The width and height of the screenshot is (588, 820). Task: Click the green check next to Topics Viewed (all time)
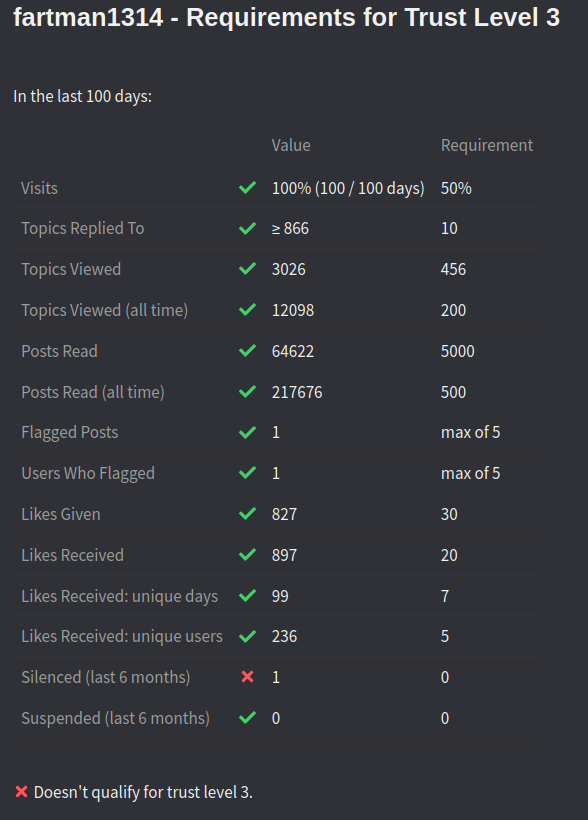(247, 310)
